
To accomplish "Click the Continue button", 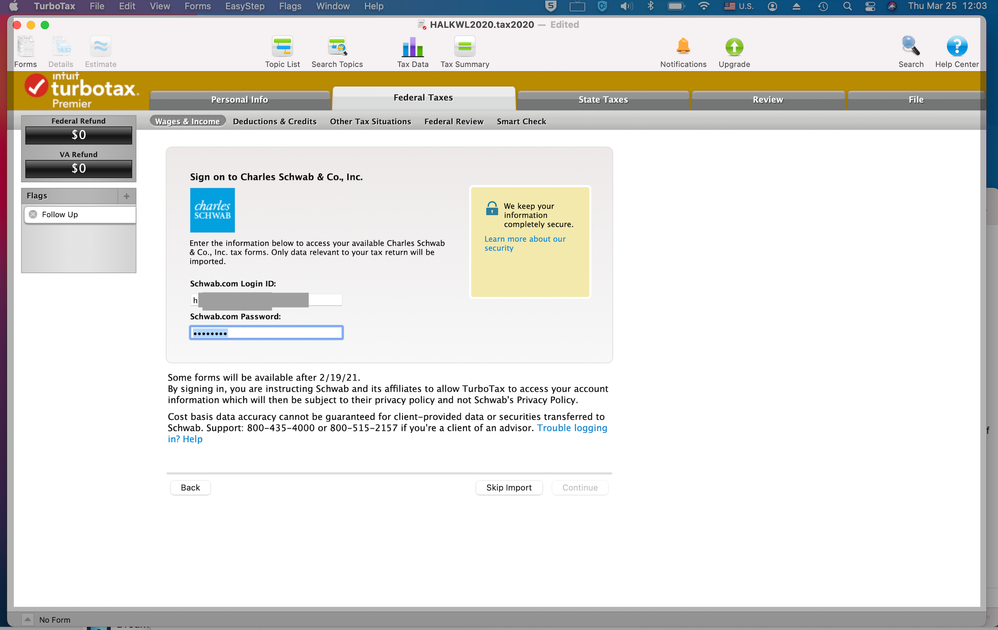I will [580, 487].
